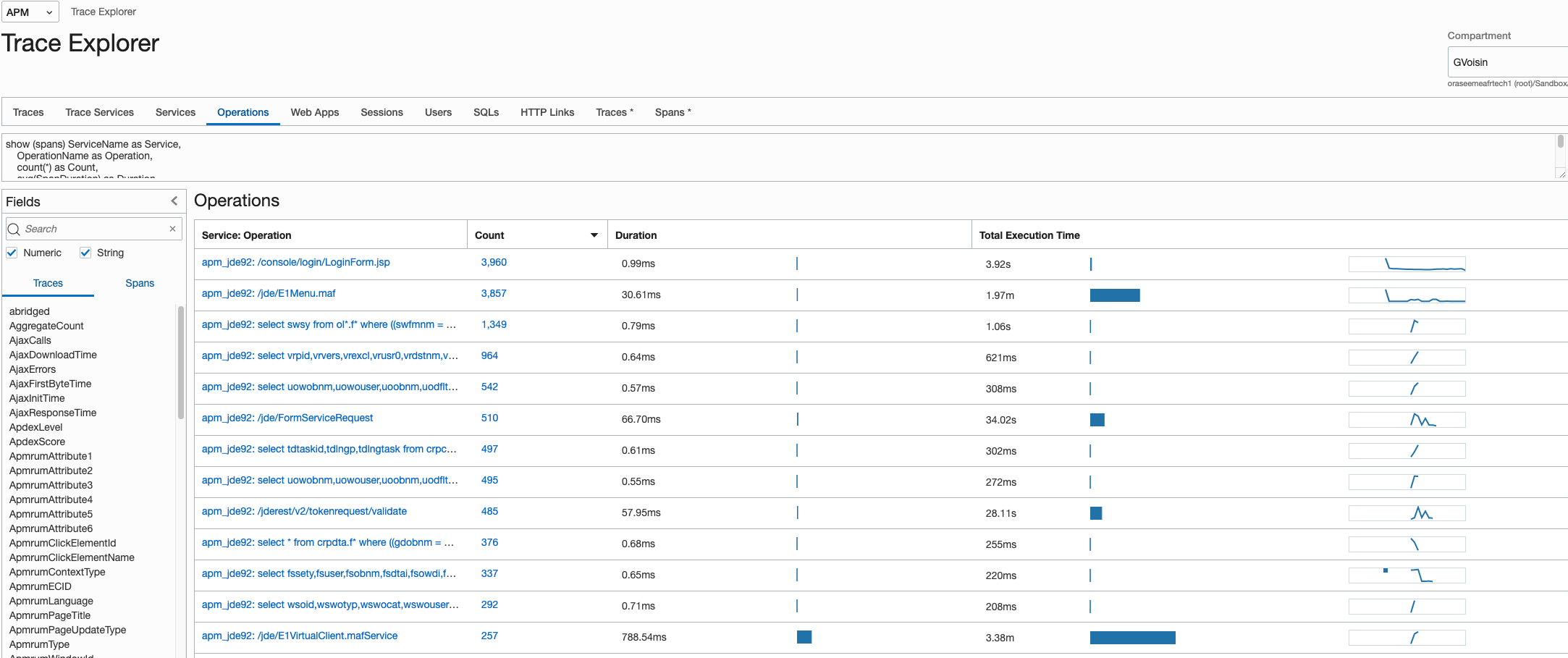Toggle the Numeric checkbox
Screen dimensions: 1568x658
click(12, 253)
